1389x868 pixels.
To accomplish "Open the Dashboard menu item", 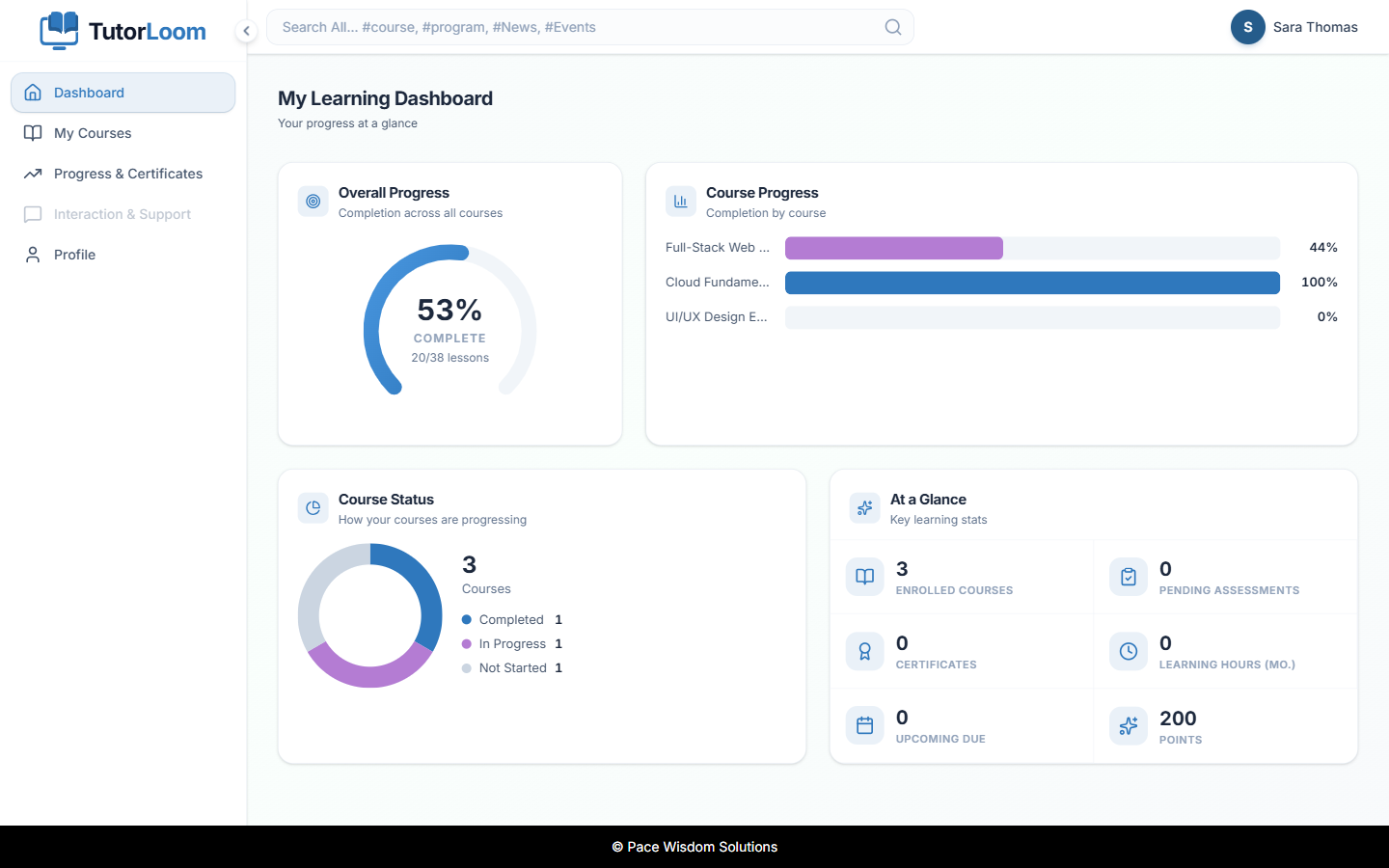I will 123,93.
